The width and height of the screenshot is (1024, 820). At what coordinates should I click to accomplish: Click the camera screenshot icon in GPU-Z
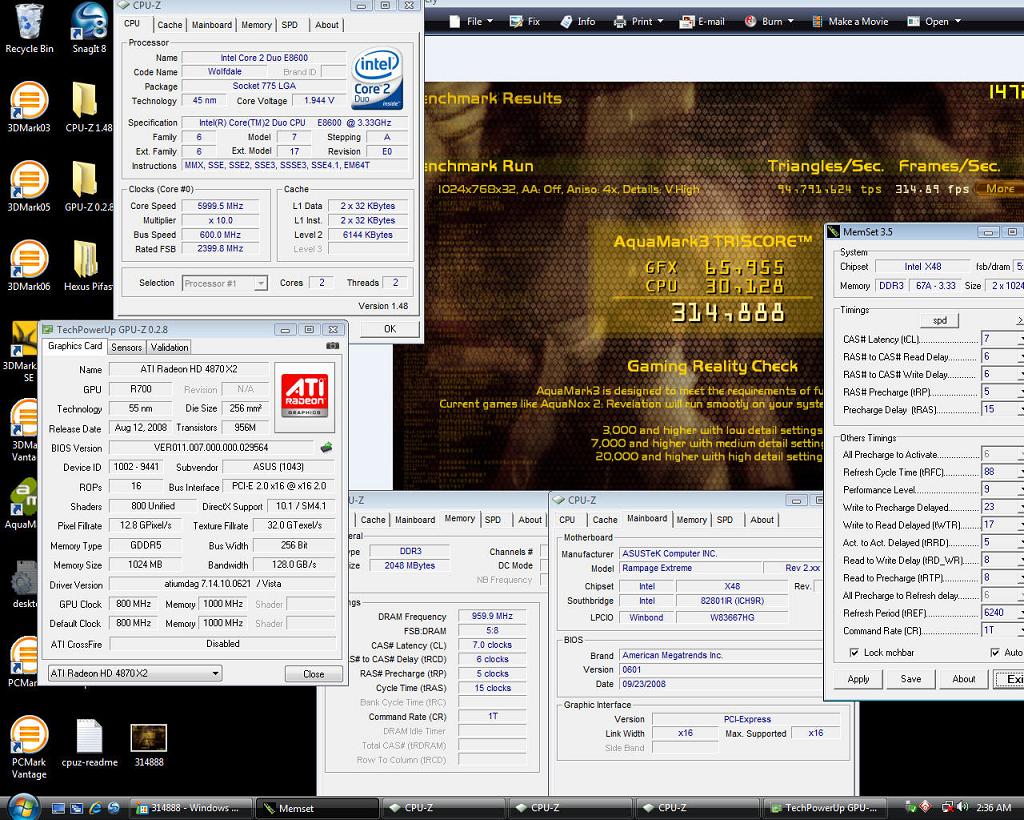tap(332, 346)
